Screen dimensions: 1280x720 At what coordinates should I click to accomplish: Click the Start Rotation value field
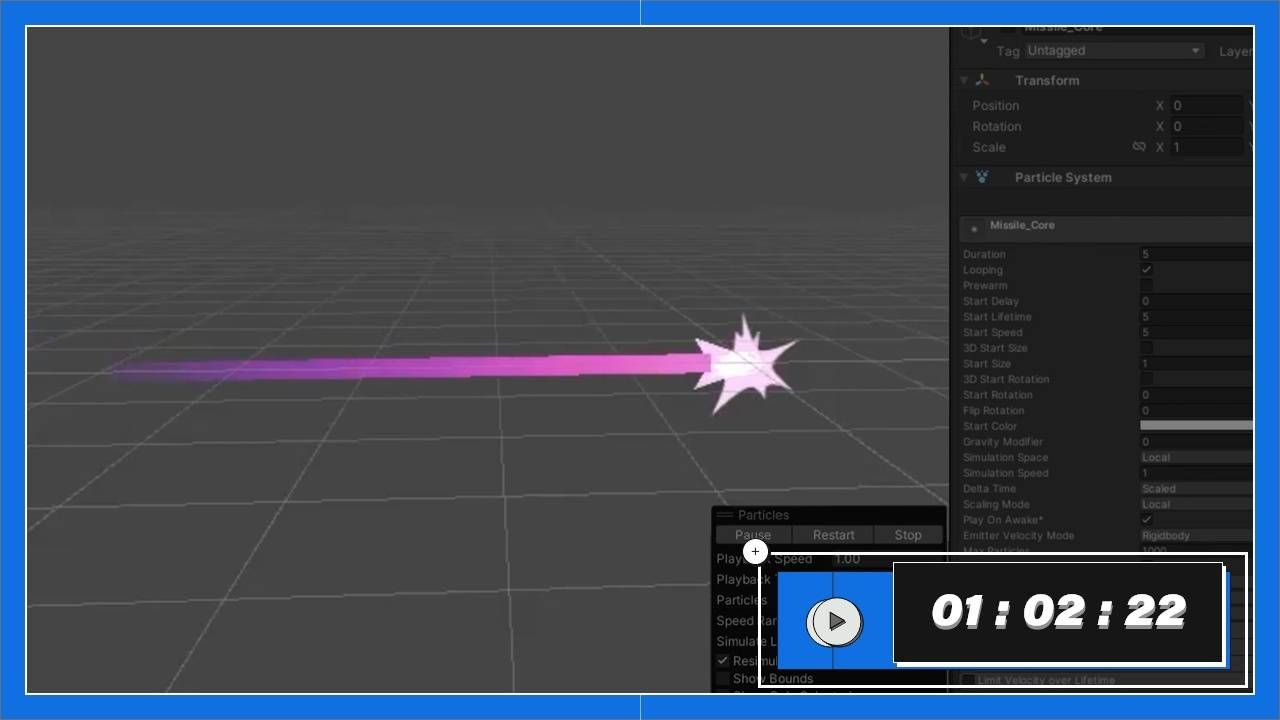point(1196,395)
